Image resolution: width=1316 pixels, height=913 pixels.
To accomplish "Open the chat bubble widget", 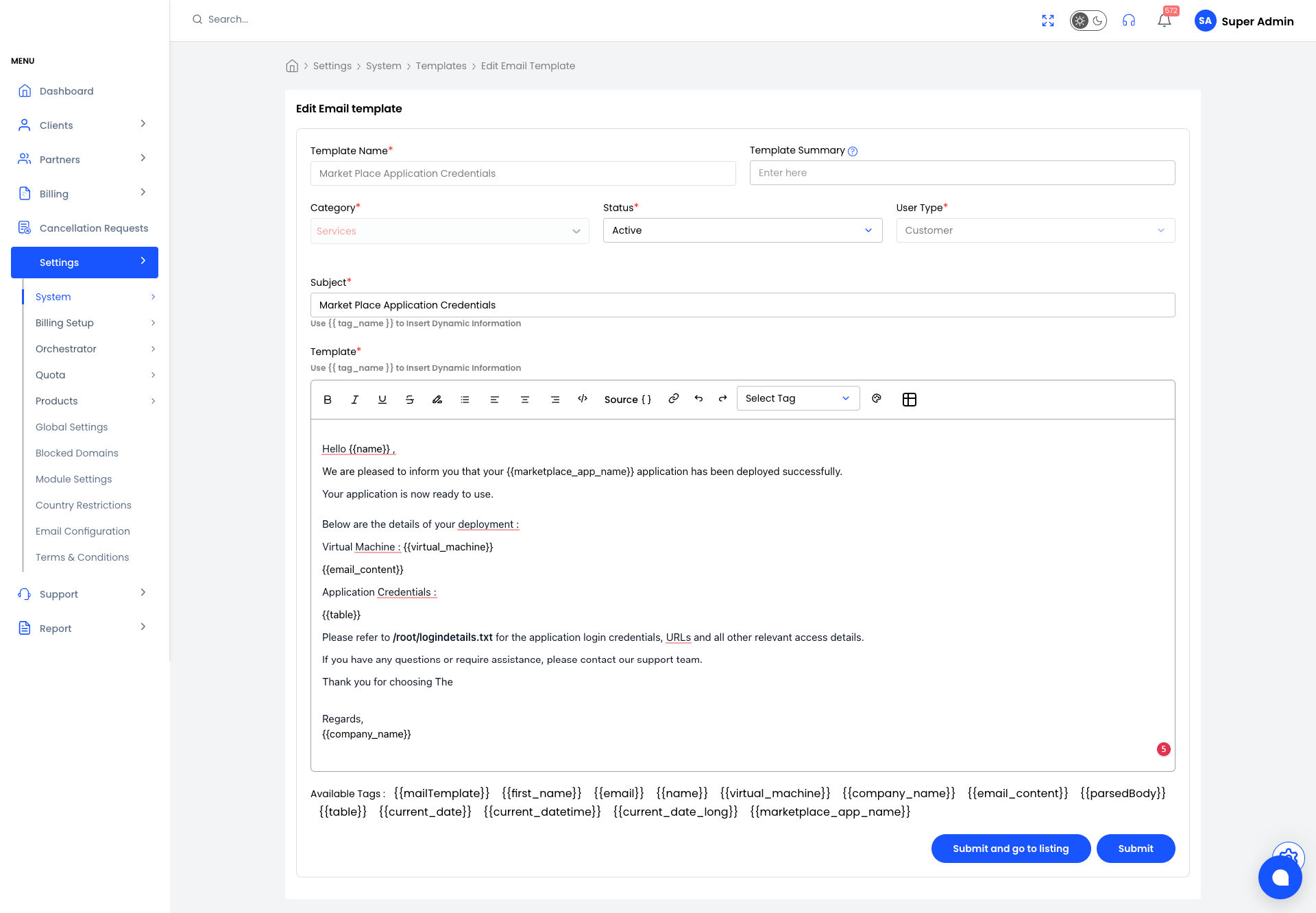I will point(1280,877).
